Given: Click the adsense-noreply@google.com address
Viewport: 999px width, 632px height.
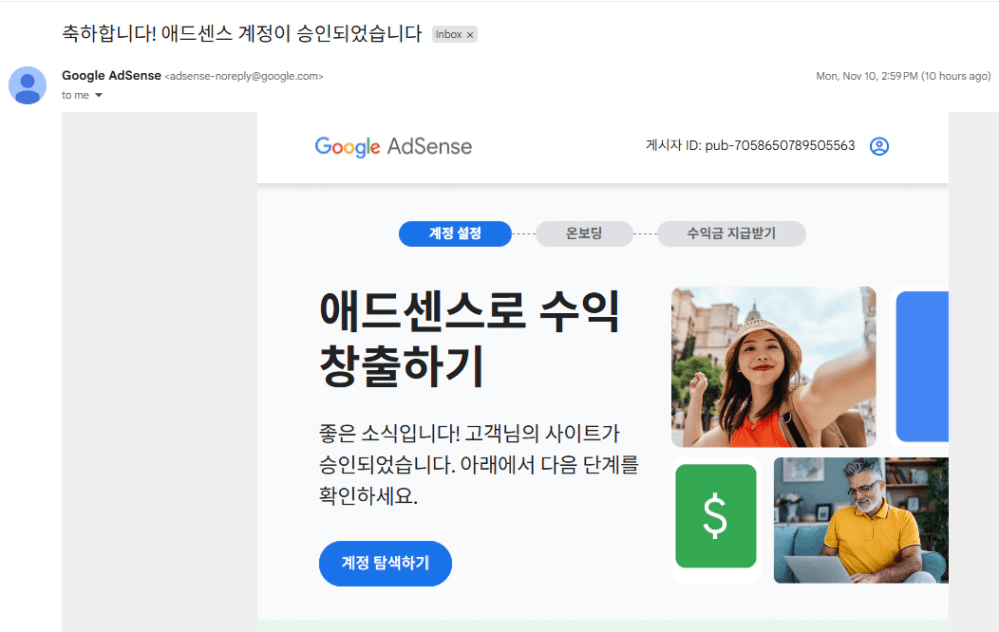Looking at the screenshot, I should tap(243, 76).
